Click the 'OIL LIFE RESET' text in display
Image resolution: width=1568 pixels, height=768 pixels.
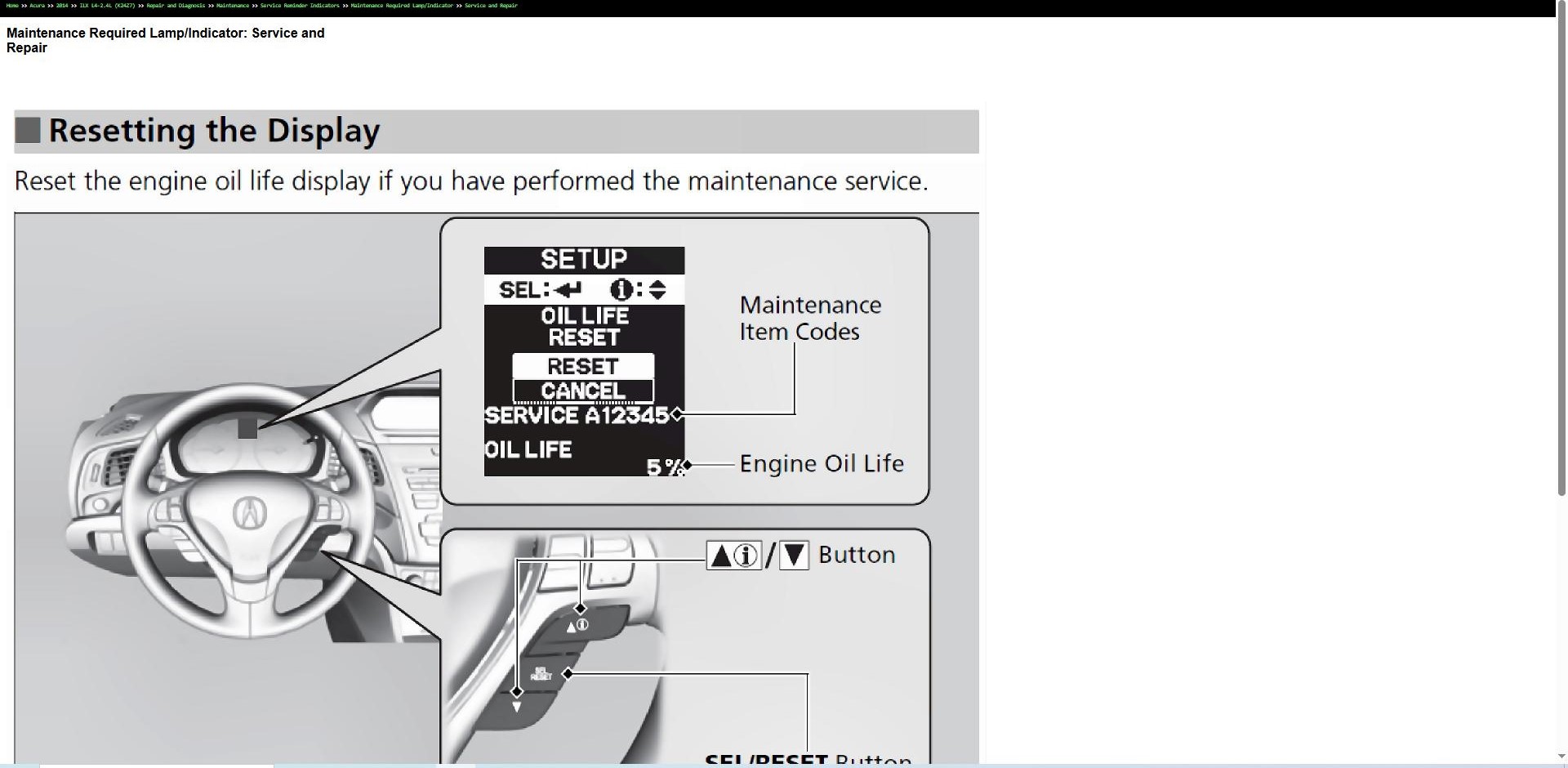[585, 326]
